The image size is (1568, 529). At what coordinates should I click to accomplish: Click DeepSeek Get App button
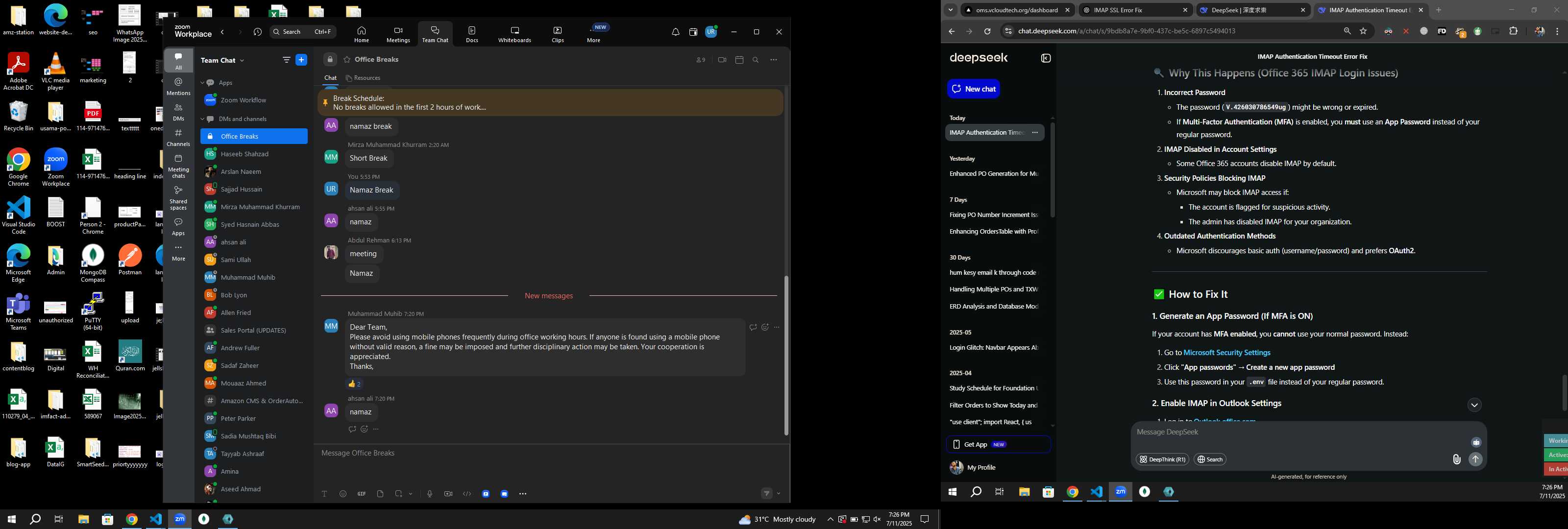pos(998,444)
